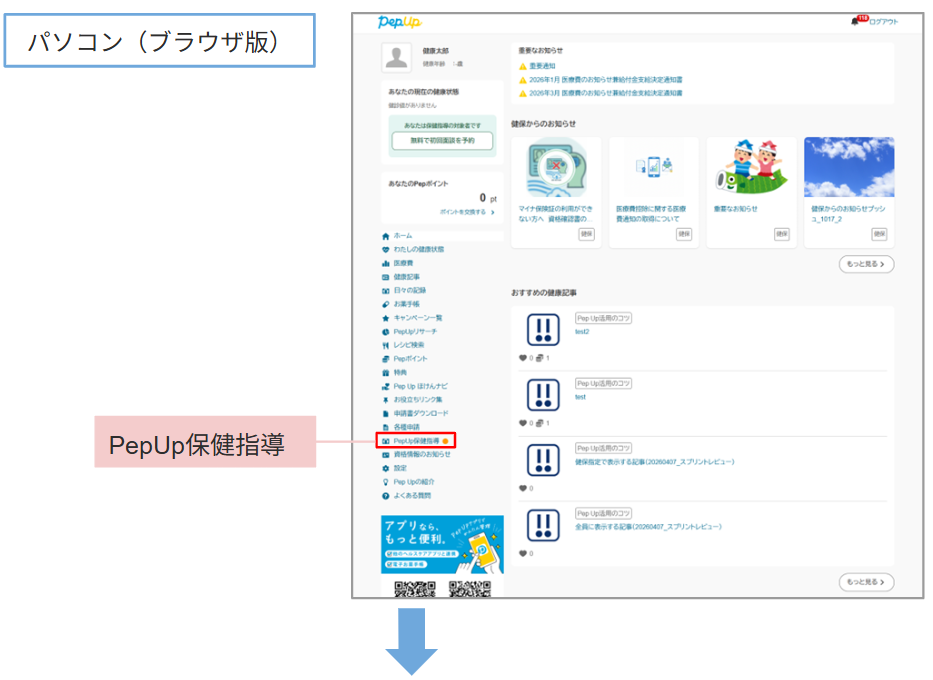The width and height of the screenshot is (933, 680).
Task: Open 日々の記録 in the sidebar menu
Action: [x=409, y=291]
